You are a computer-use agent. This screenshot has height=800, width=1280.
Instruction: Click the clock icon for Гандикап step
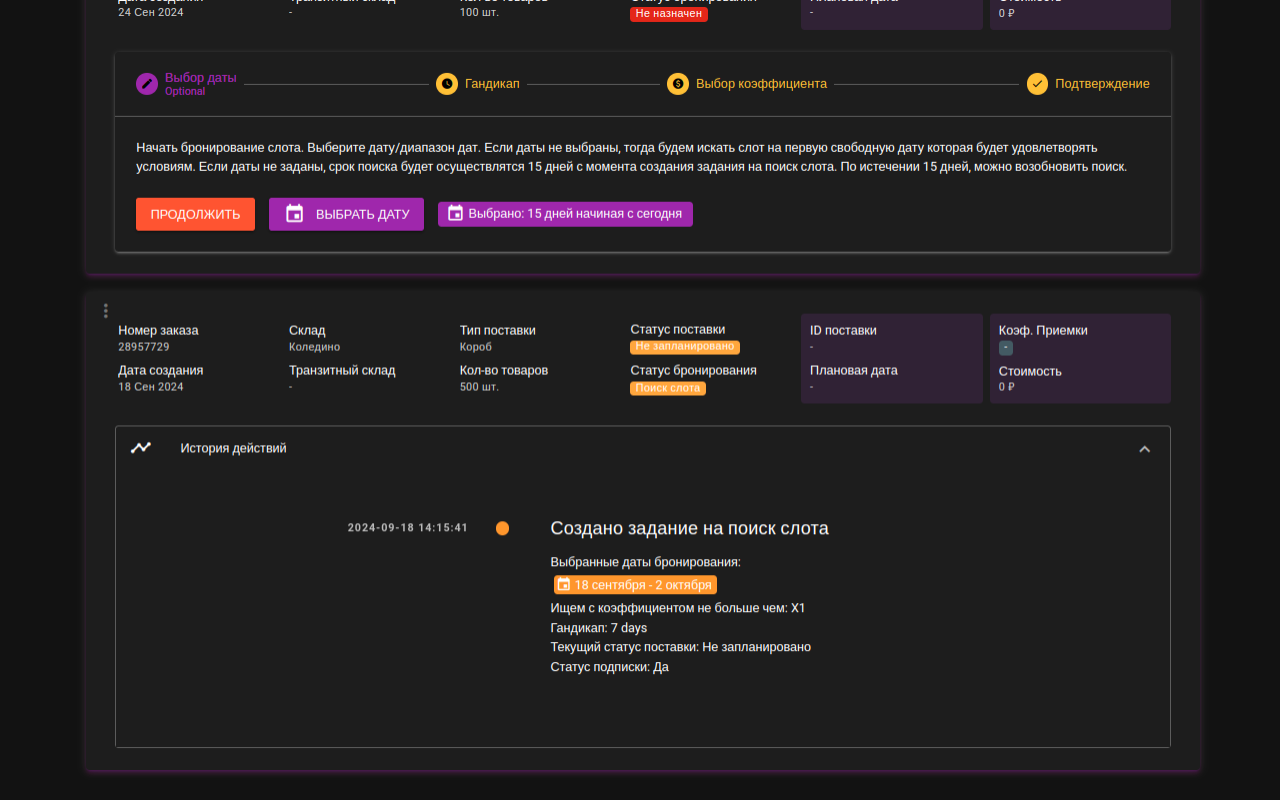447,84
